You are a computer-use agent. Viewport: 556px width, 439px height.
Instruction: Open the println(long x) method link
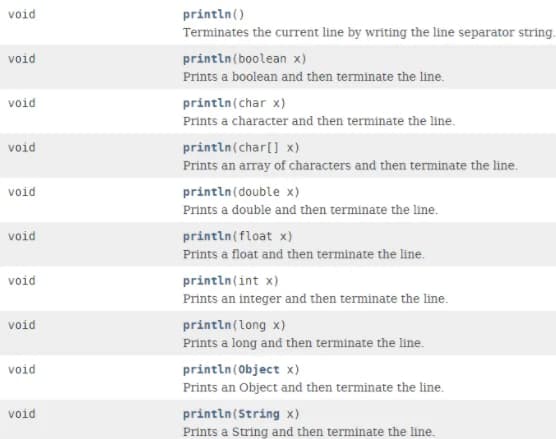207,325
